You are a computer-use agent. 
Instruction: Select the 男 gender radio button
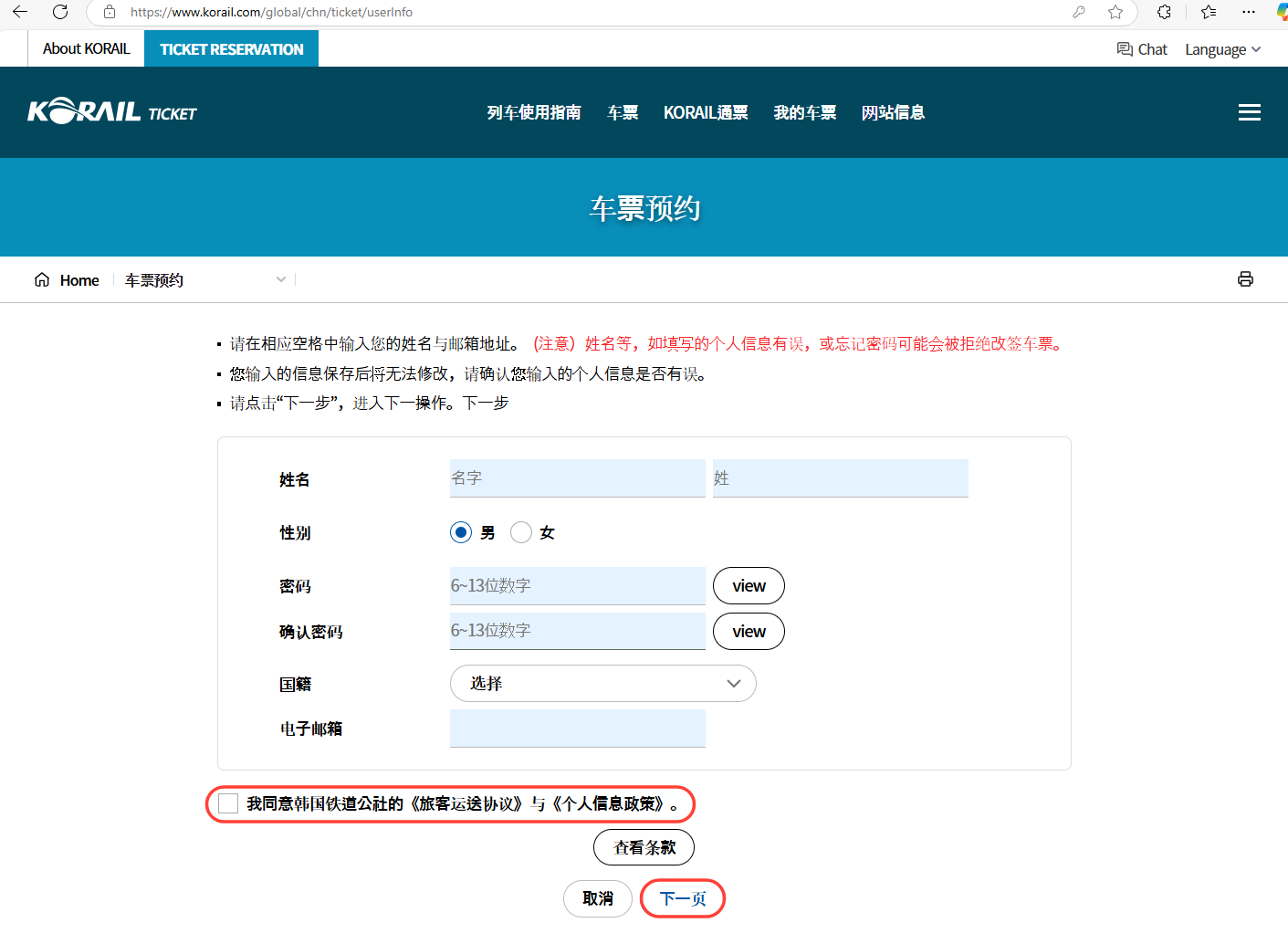pyautogui.click(x=461, y=532)
